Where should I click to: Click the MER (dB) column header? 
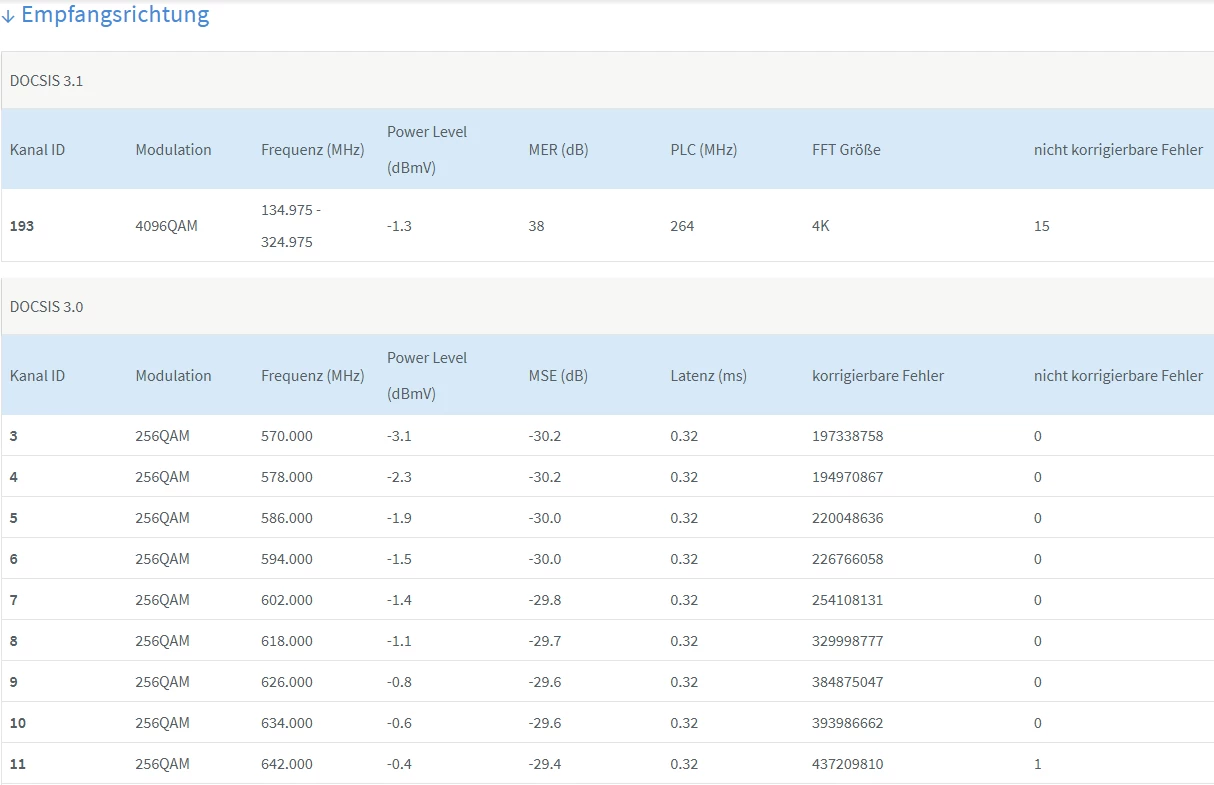coord(558,150)
